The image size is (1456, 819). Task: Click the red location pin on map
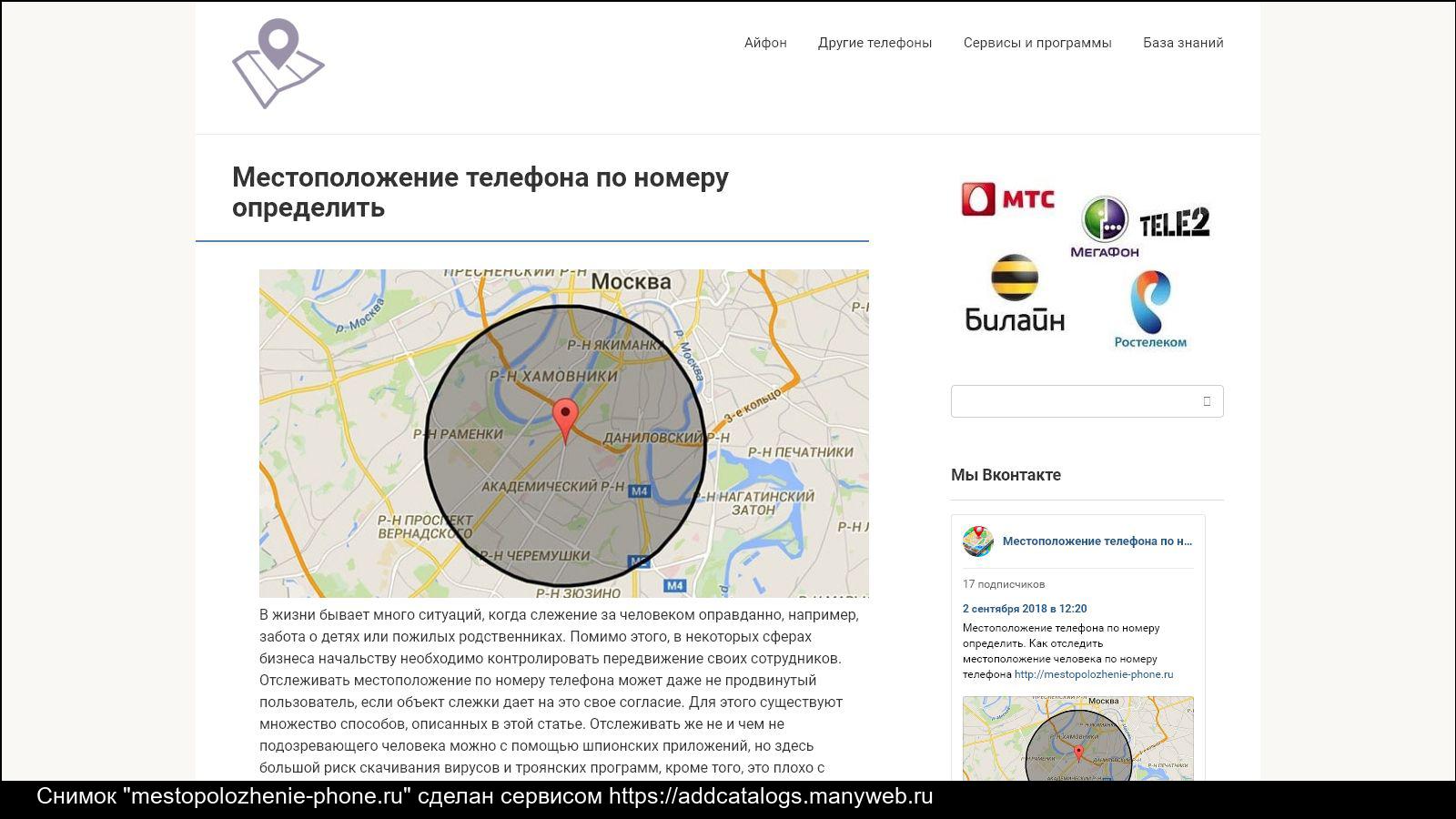566,420
